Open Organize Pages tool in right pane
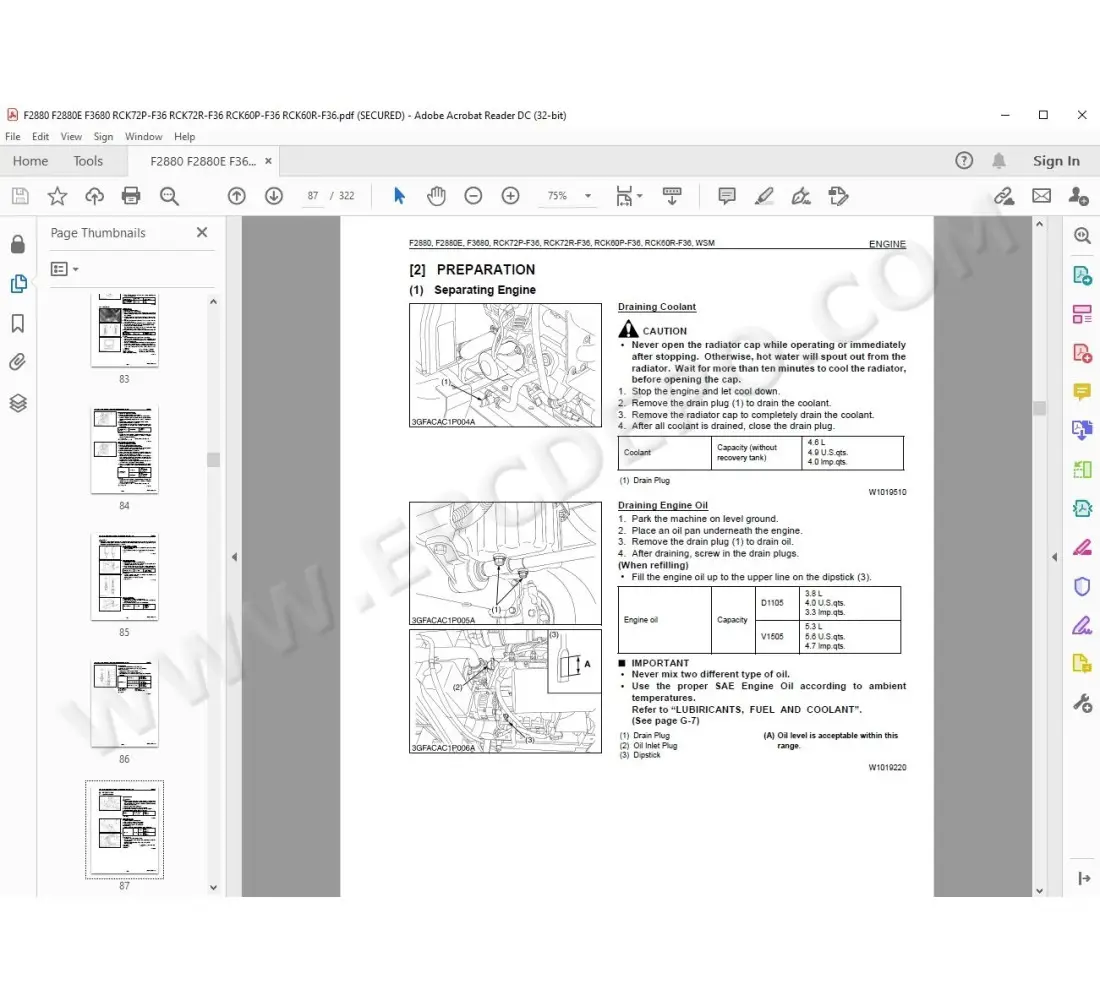 pyautogui.click(x=1082, y=314)
